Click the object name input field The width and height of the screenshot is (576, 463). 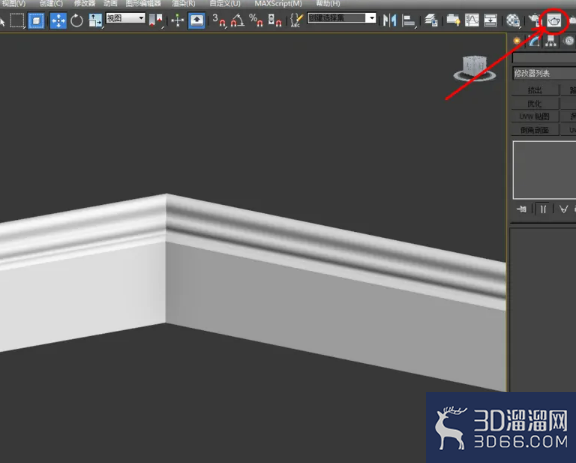544,58
